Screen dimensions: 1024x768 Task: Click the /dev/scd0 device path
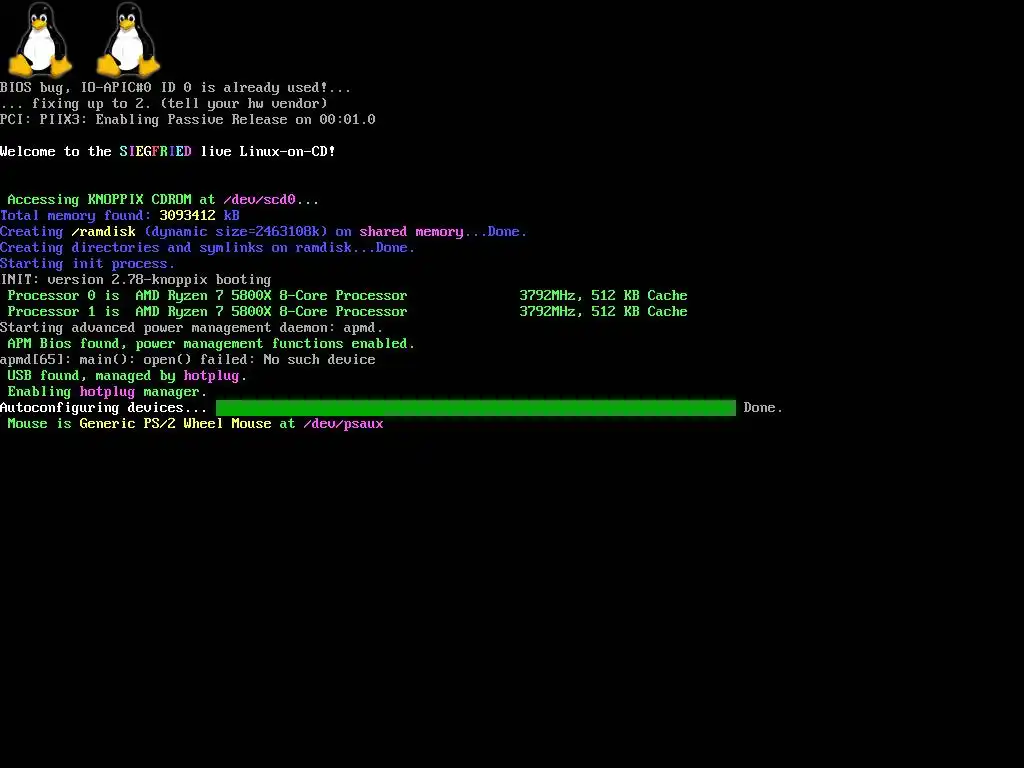point(259,199)
